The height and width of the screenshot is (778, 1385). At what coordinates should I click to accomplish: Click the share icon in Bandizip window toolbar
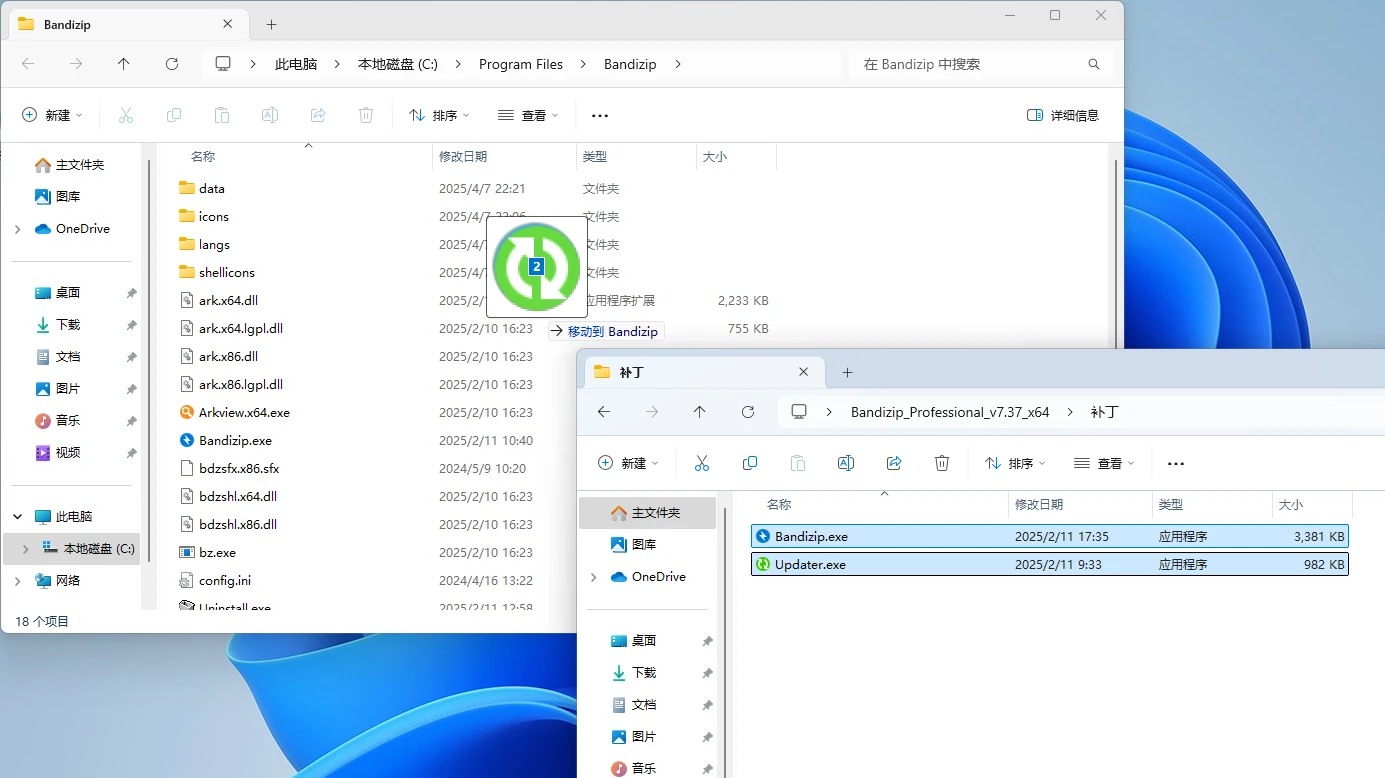click(x=318, y=116)
